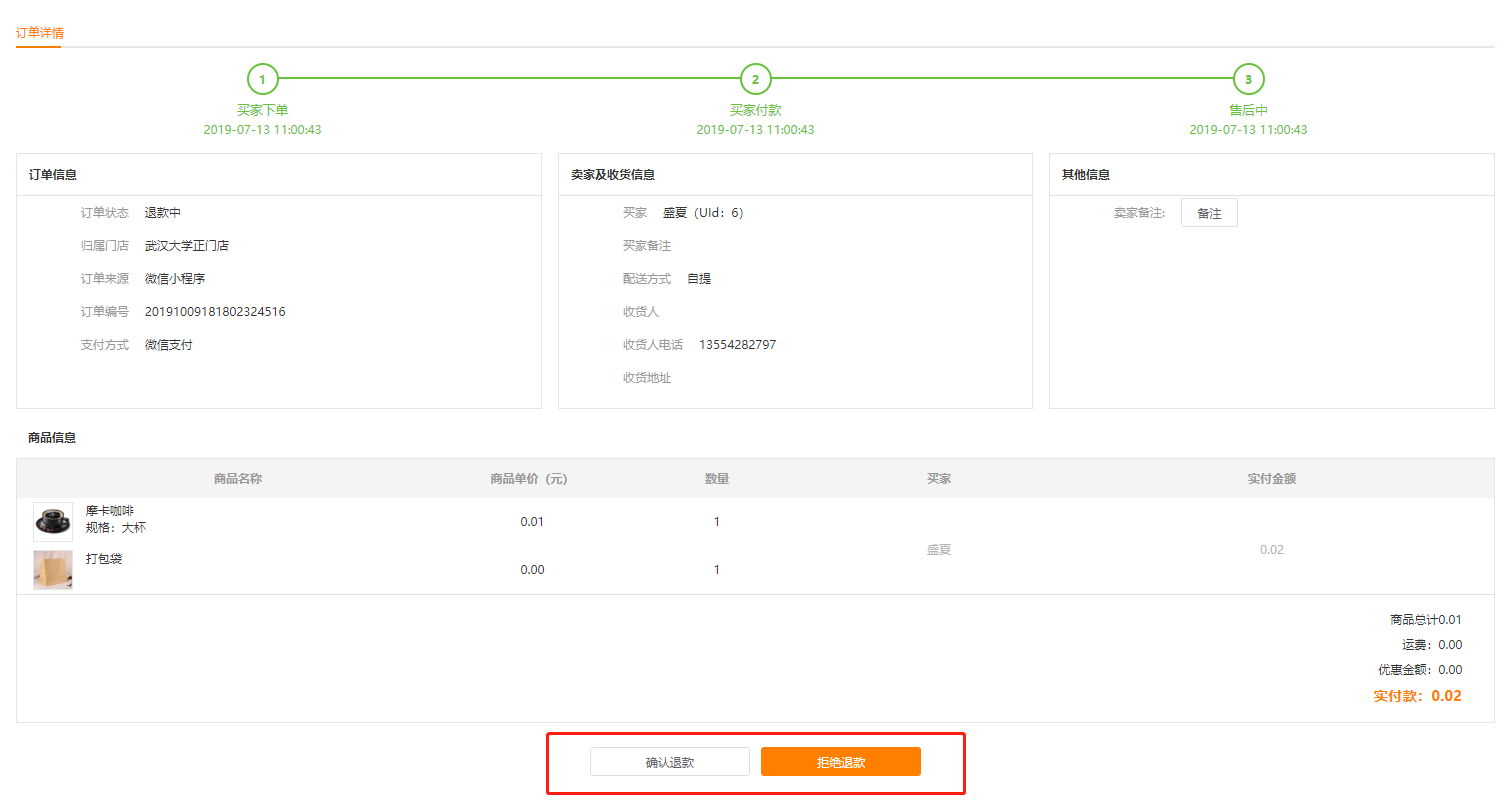
Task: Click step 1 circle 买家下单
Action: click(262, 79)
